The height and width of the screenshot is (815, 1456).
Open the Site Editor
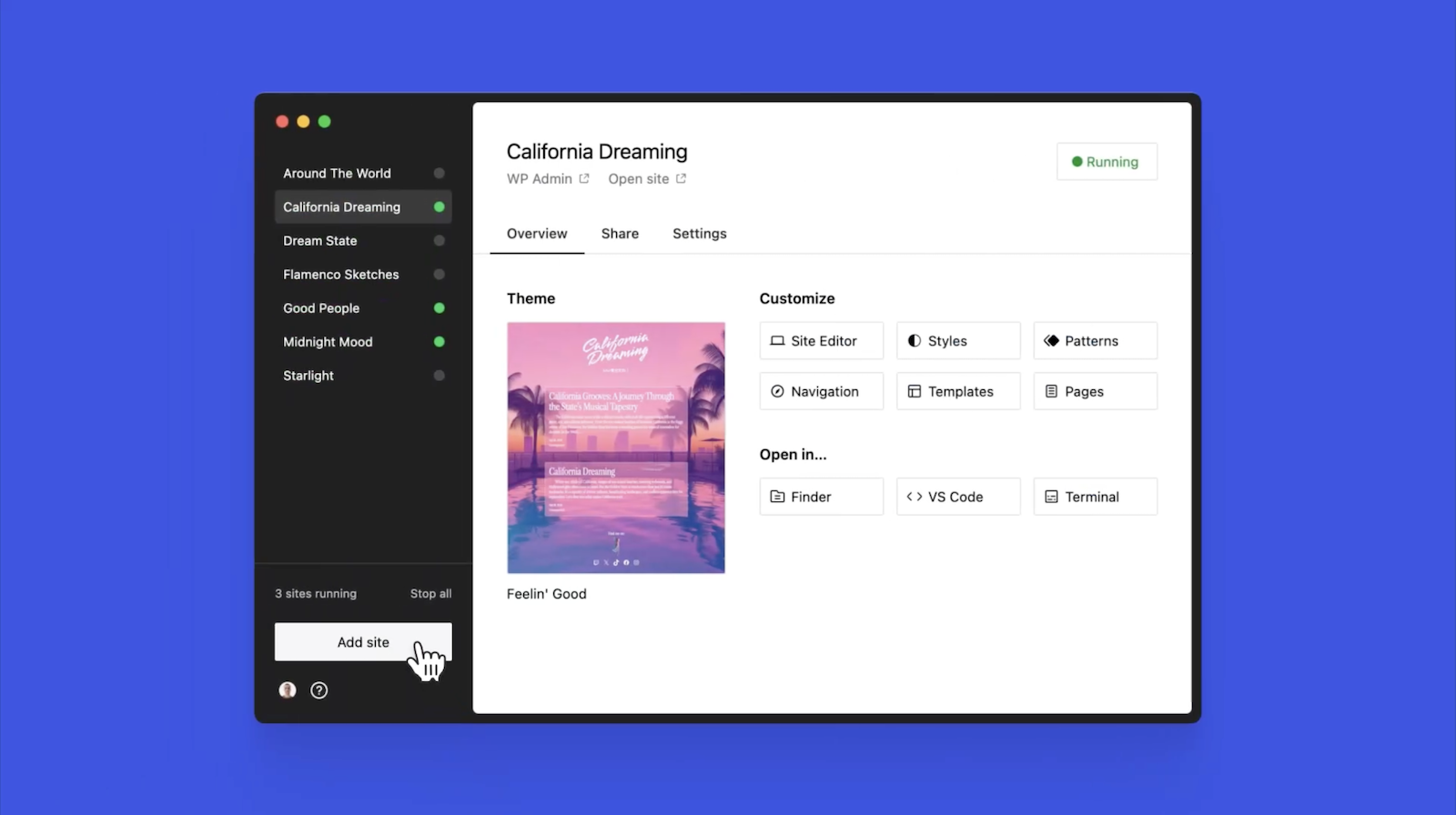tap(821, 341)
